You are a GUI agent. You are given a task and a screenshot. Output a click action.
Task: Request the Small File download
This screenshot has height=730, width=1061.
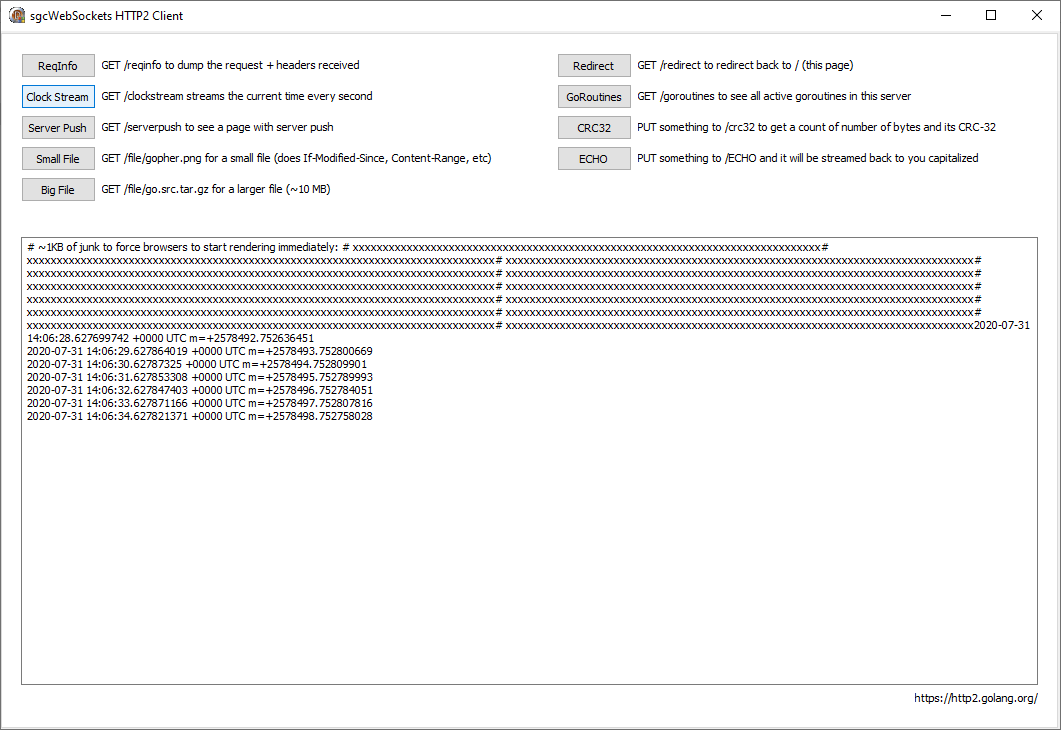point(58,159)
